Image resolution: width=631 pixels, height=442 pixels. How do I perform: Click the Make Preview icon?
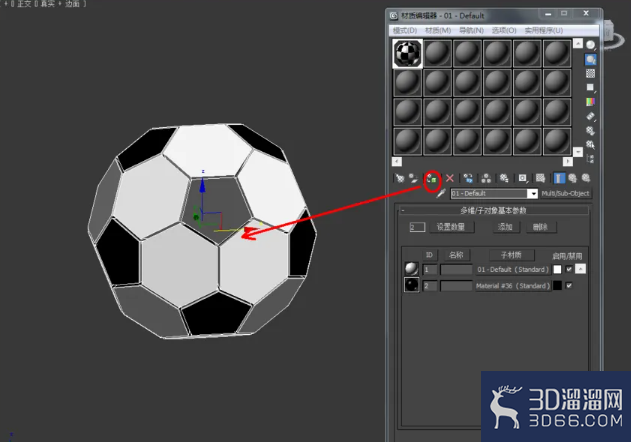point(590,116)
